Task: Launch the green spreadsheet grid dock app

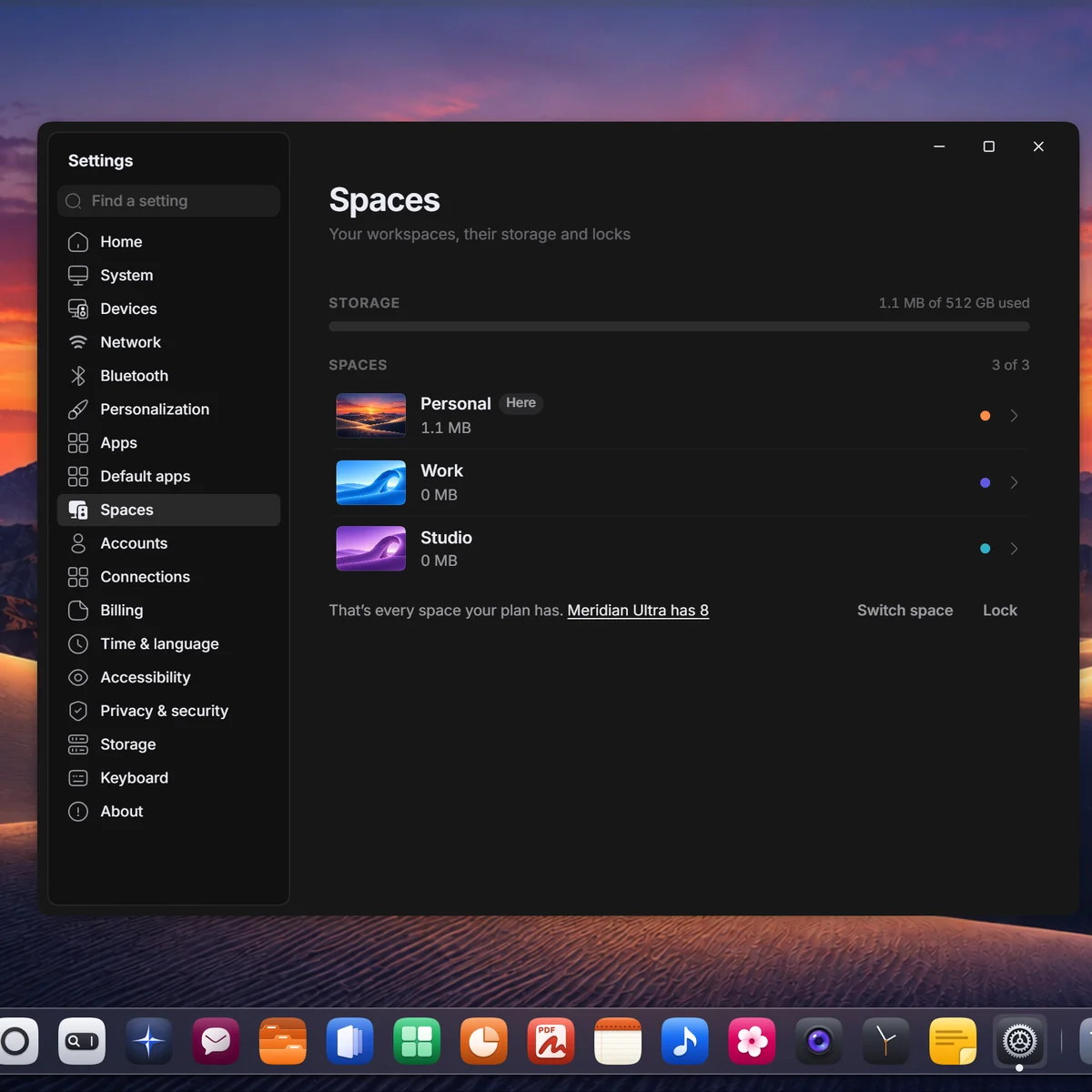Action: 417,1041
